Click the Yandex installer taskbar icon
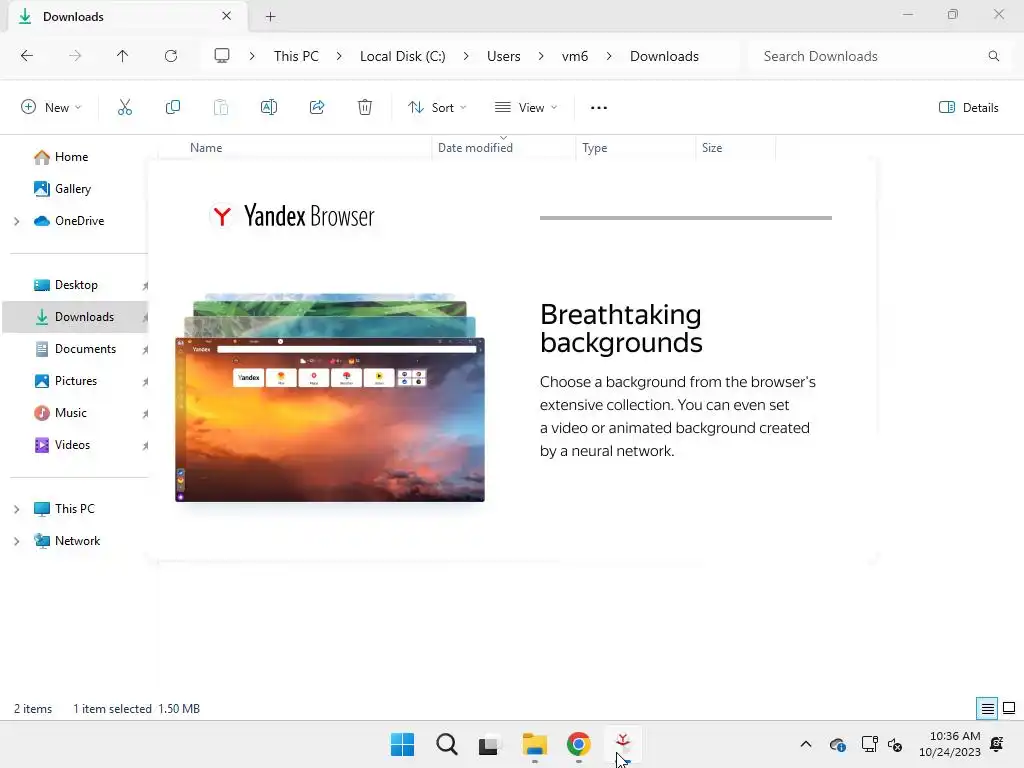Image resolution: width=1024 pixels, height=768 pixels. tap(623, 744)
